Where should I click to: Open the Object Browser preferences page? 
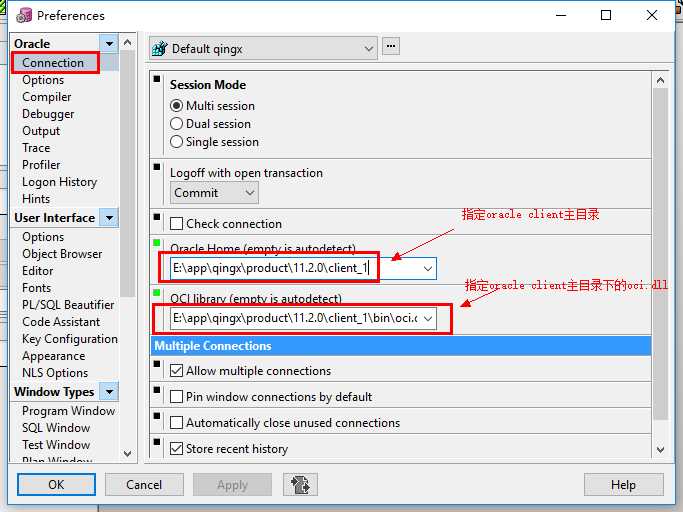coord(62,254)
